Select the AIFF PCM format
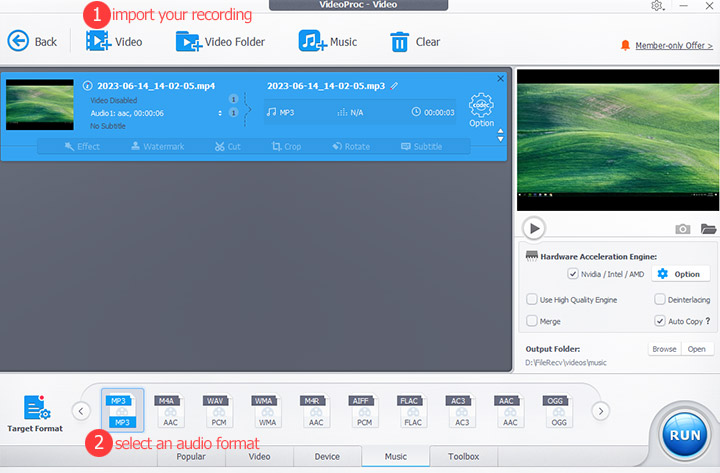This screenshot has height=473, width=720. pyautogui.click(x=365, y=411)
